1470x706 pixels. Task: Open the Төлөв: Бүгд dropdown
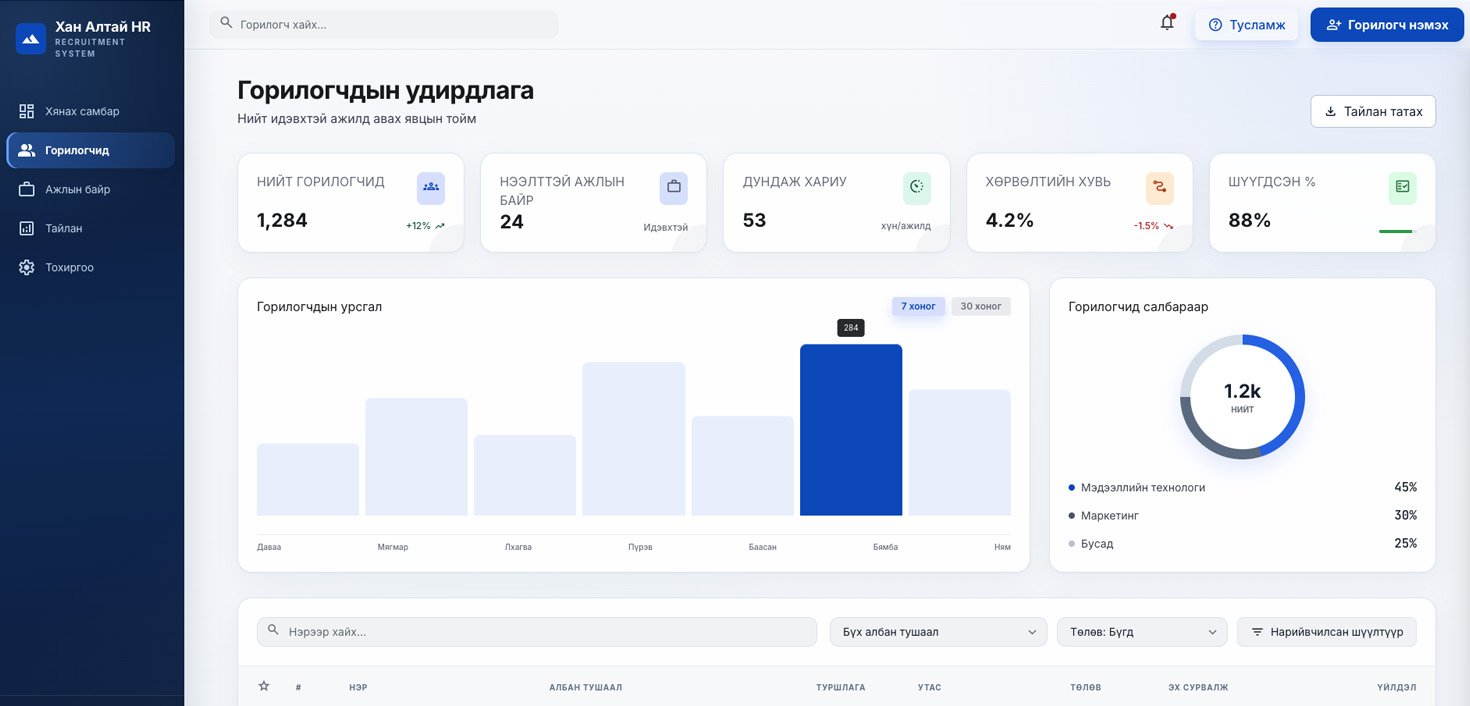pos(1142,632)
